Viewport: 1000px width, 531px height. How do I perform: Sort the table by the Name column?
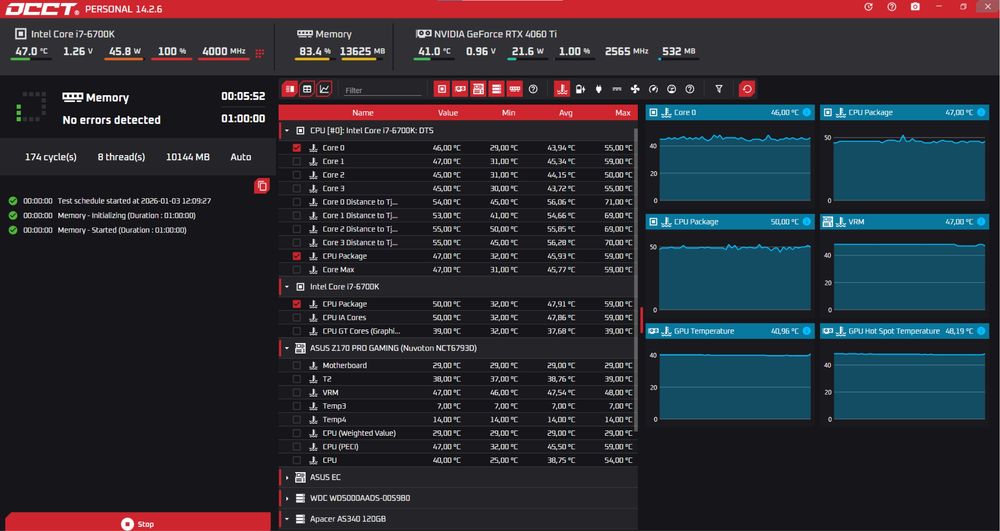(362, 113)
